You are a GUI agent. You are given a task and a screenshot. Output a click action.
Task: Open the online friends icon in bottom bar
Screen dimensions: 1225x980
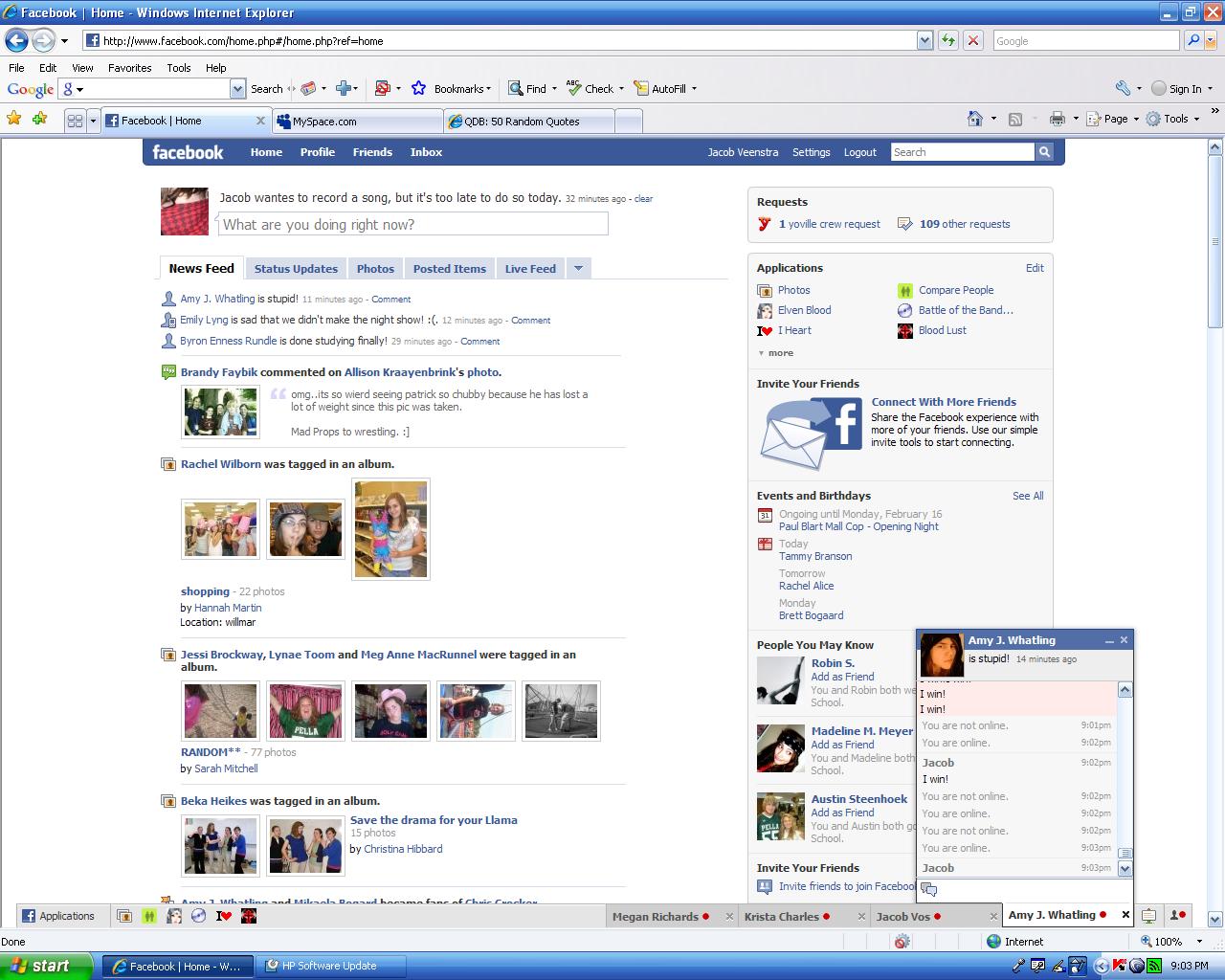pyautogui.click(x=1178, y=916)
